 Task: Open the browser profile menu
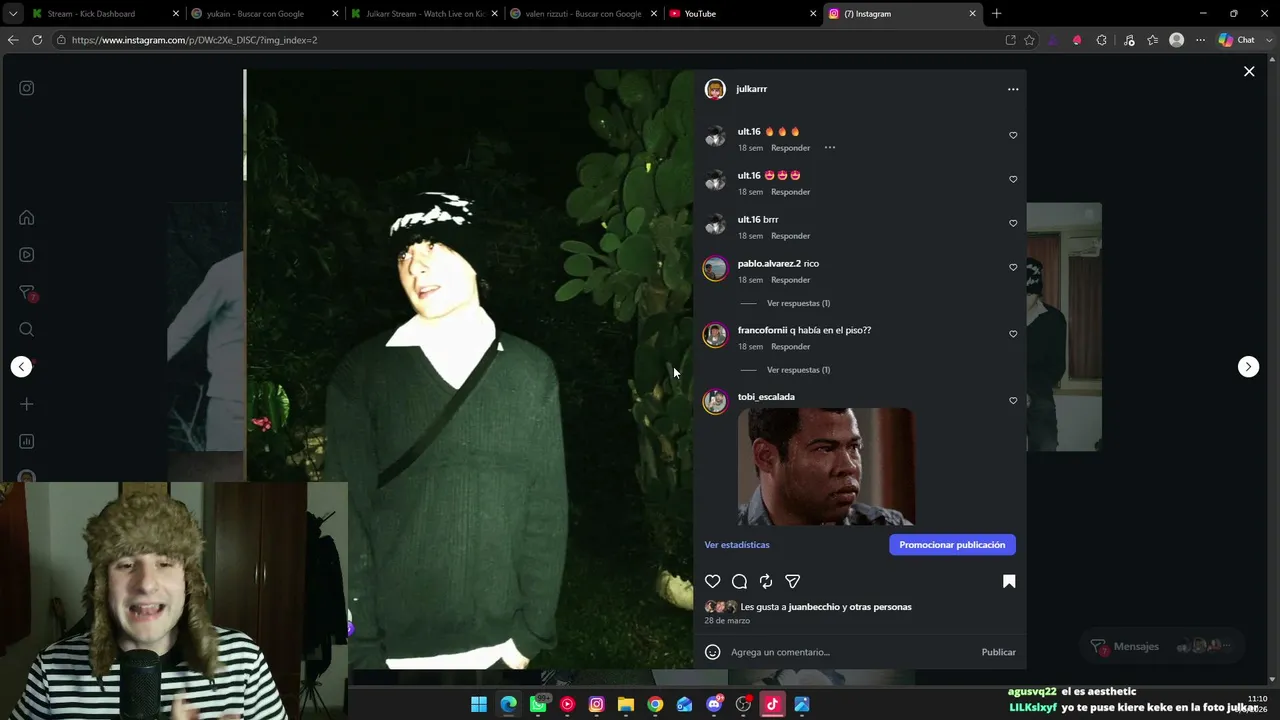[x=1177, y=40]
